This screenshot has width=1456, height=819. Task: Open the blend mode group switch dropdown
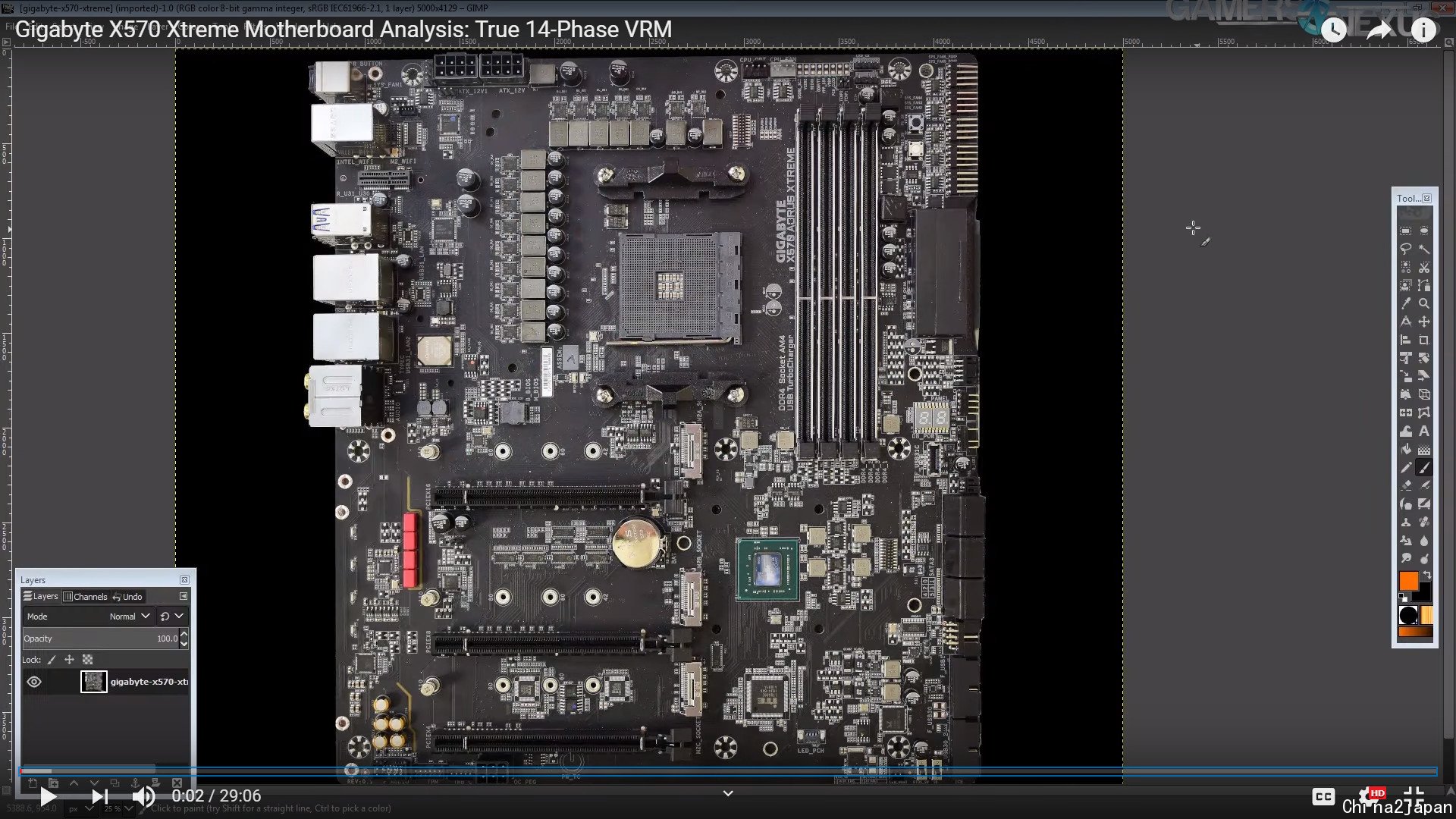click(x=172, y=617)
